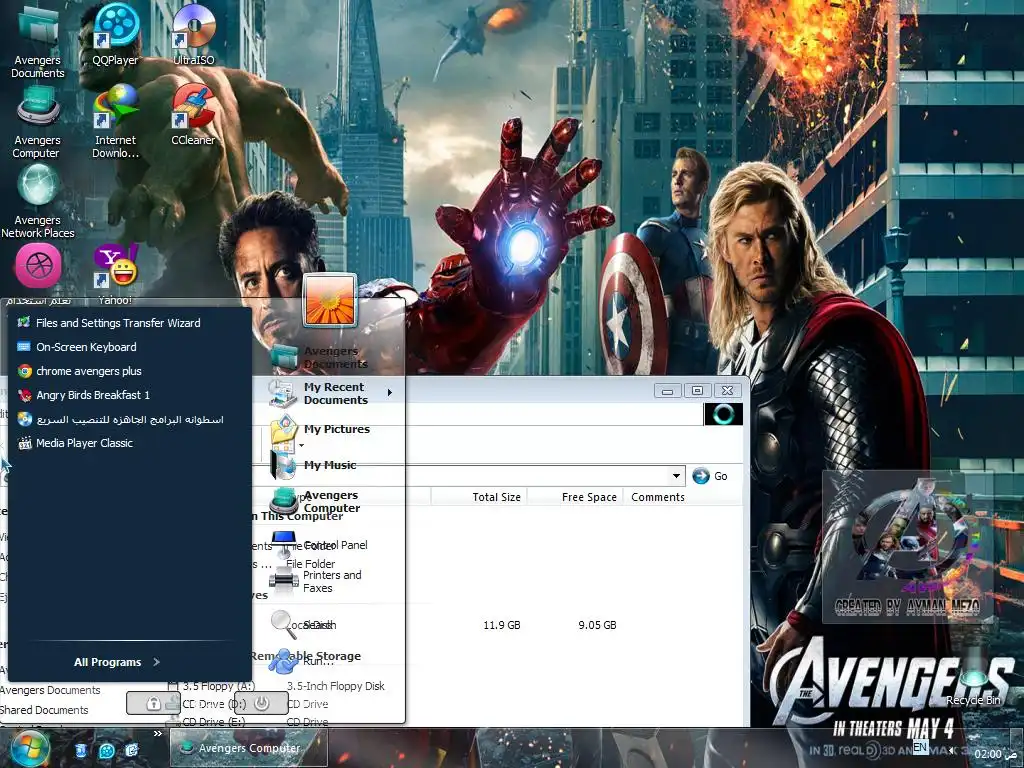Open Recycle Bin on desktop
This screenshot has height=768, width=1024.
(973, 679)
